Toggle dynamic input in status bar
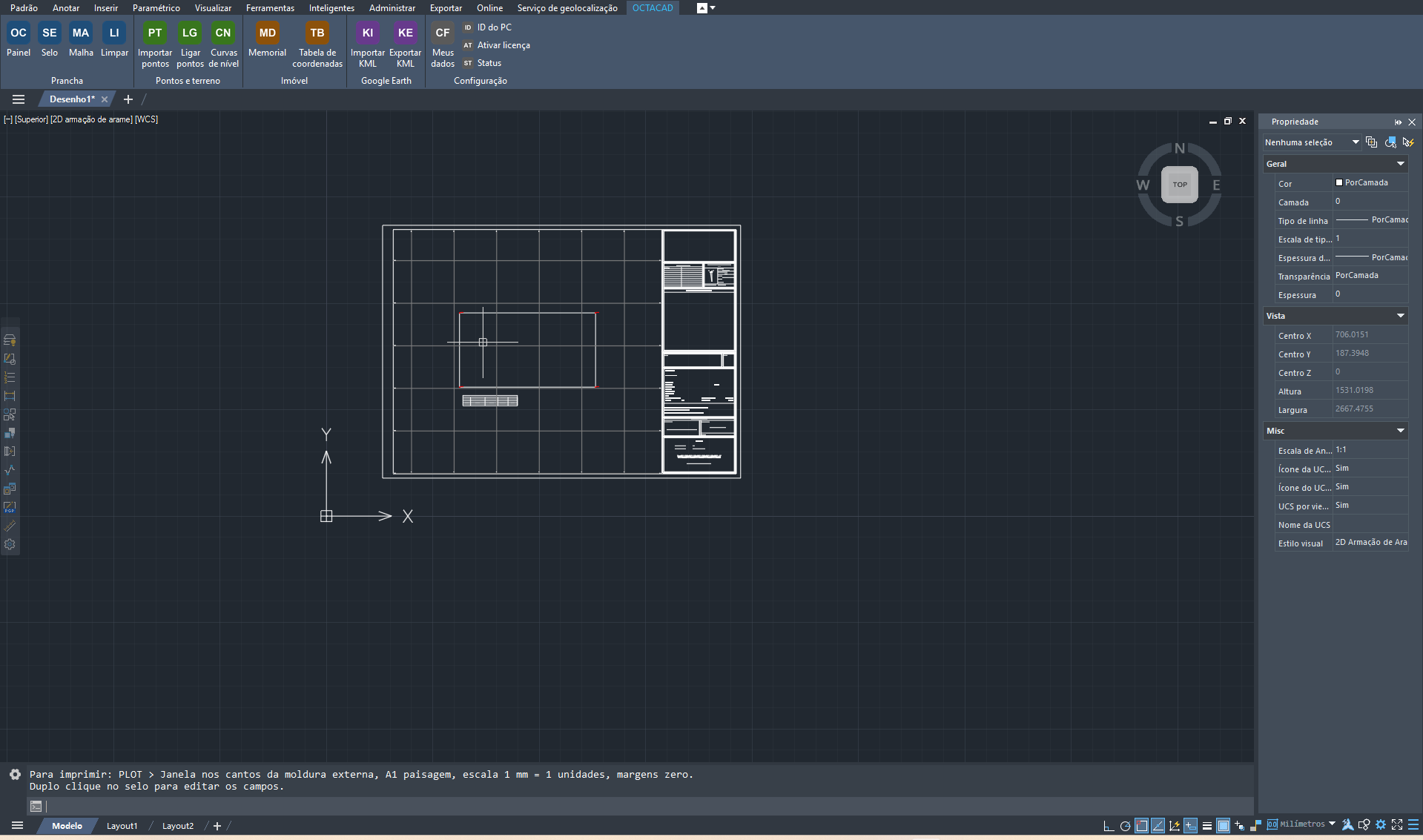This screenshot has height=840, width=1423. coord(1190,825)
